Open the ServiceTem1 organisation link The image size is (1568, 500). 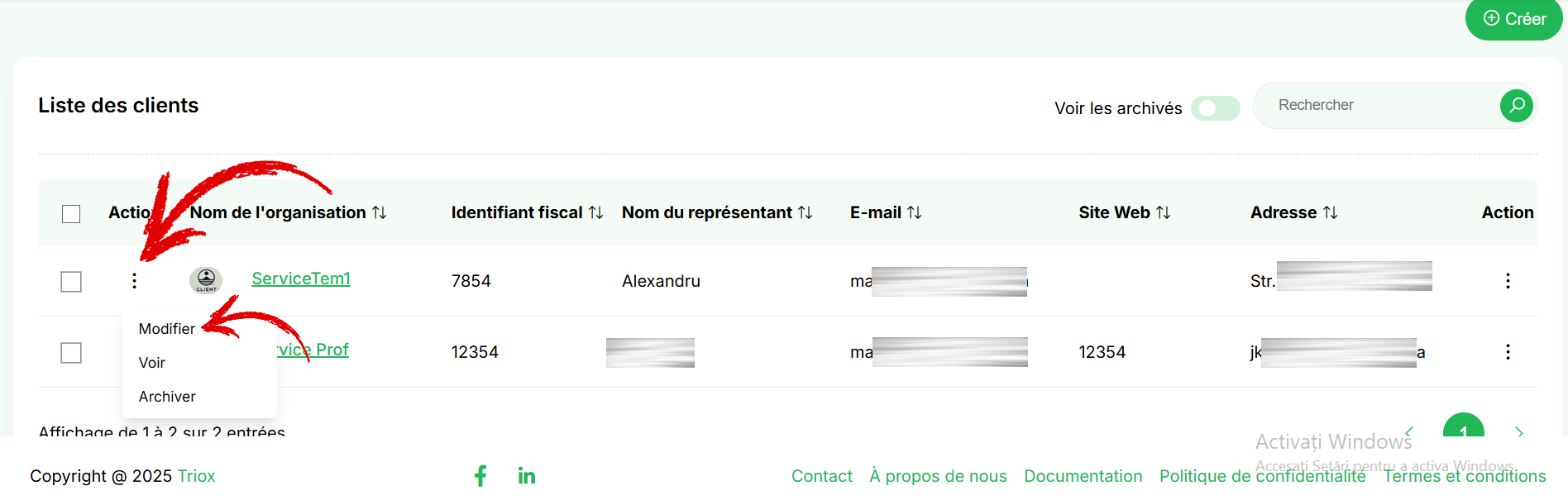coord(301,279)
